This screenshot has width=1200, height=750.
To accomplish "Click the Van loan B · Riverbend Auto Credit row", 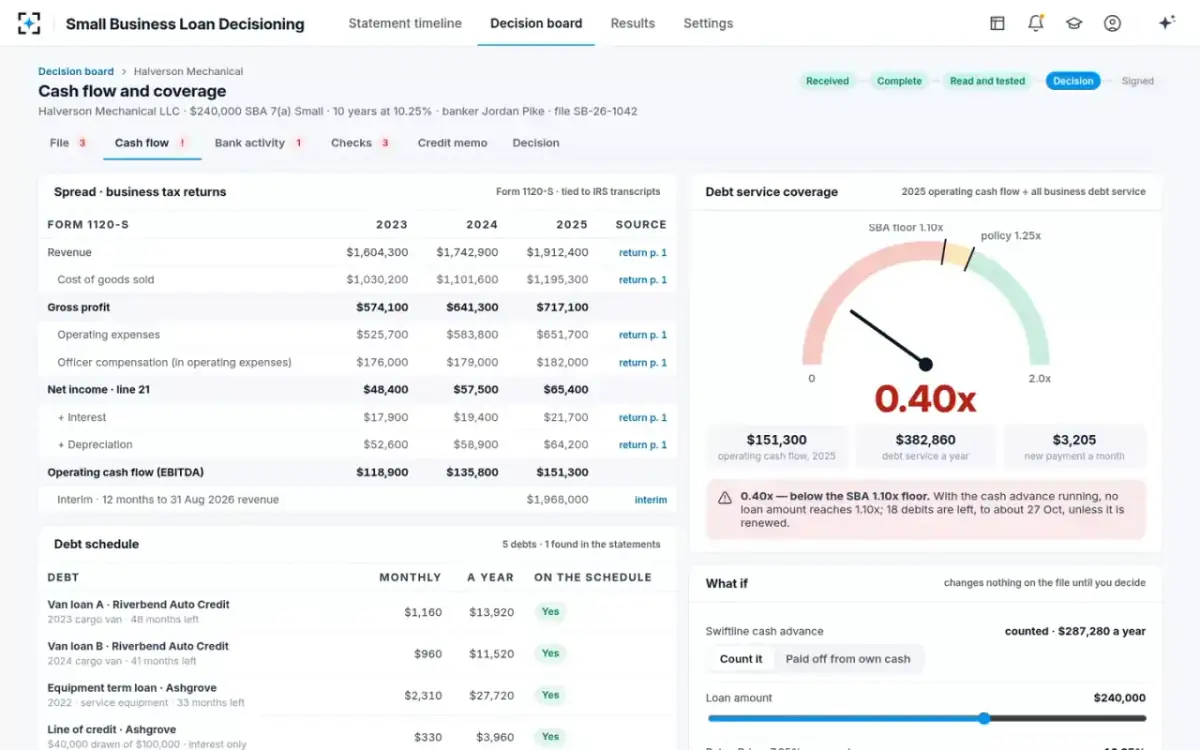I will click(358, 654).
